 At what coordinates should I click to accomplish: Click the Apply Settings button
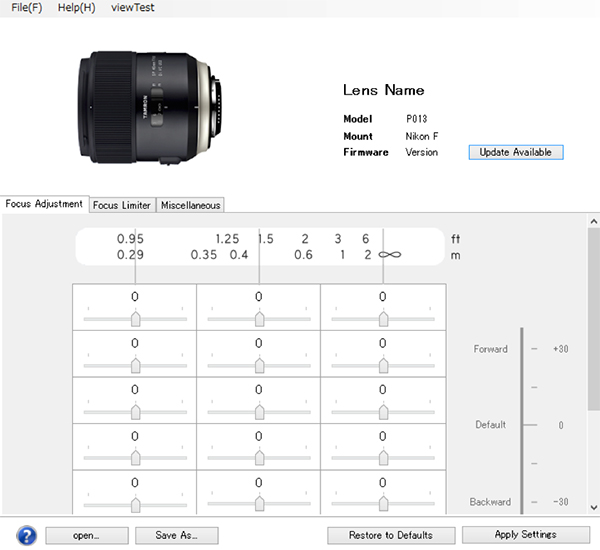click(524, 534)
